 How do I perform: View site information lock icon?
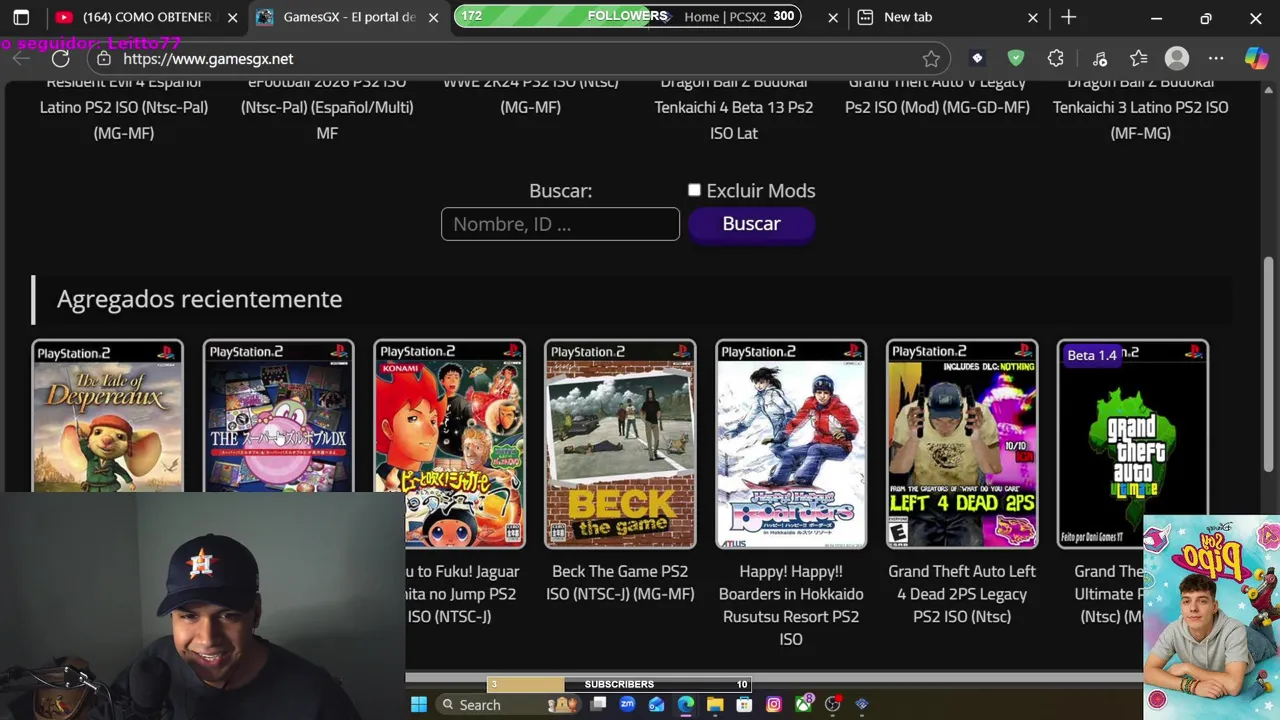[104, 59]
